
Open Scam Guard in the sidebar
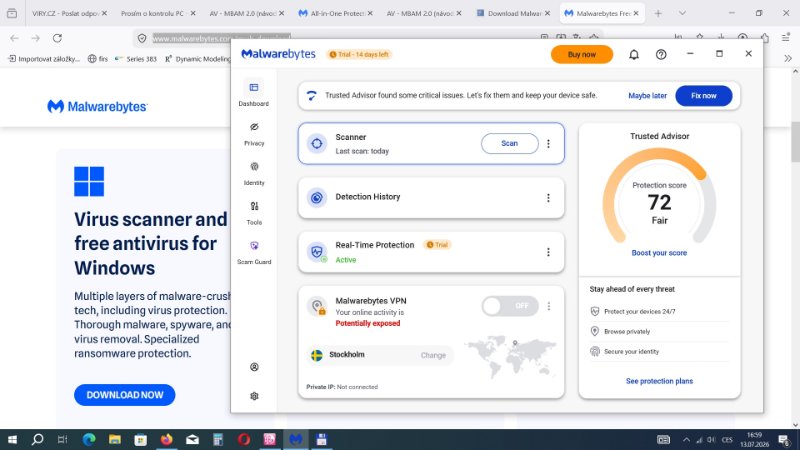254,253
